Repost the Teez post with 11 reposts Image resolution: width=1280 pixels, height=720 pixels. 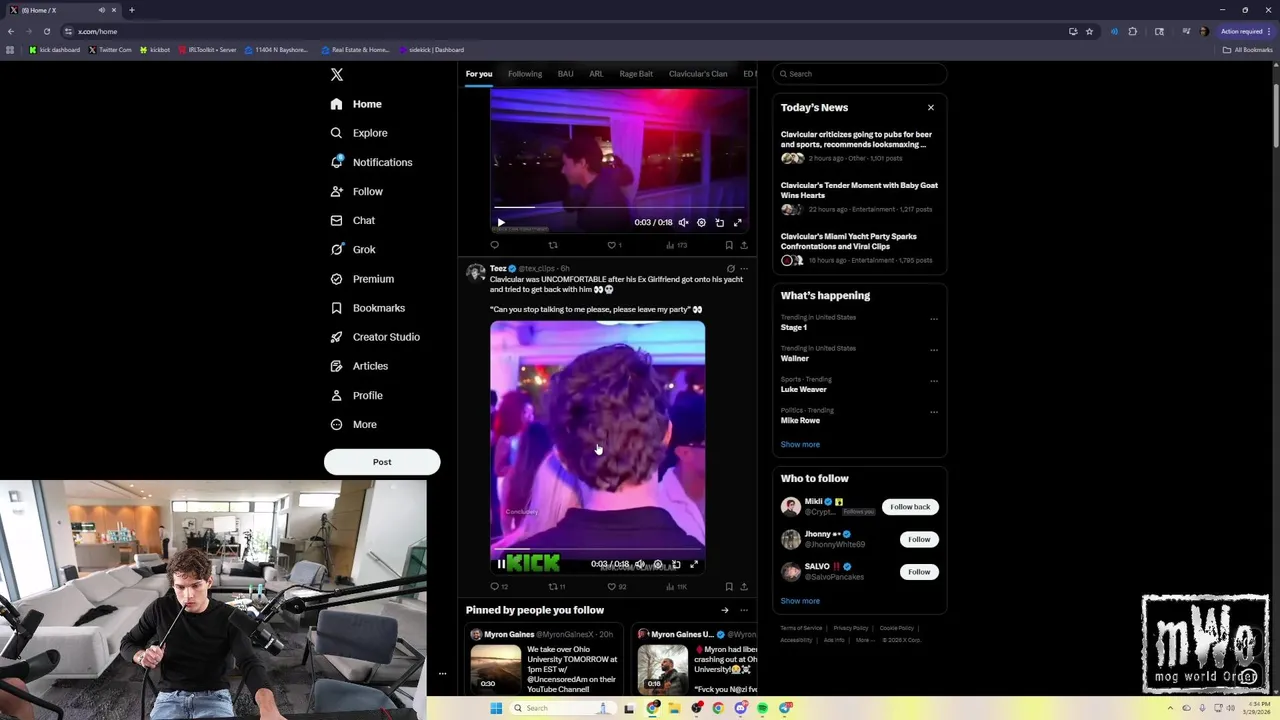tap(557, 587)
